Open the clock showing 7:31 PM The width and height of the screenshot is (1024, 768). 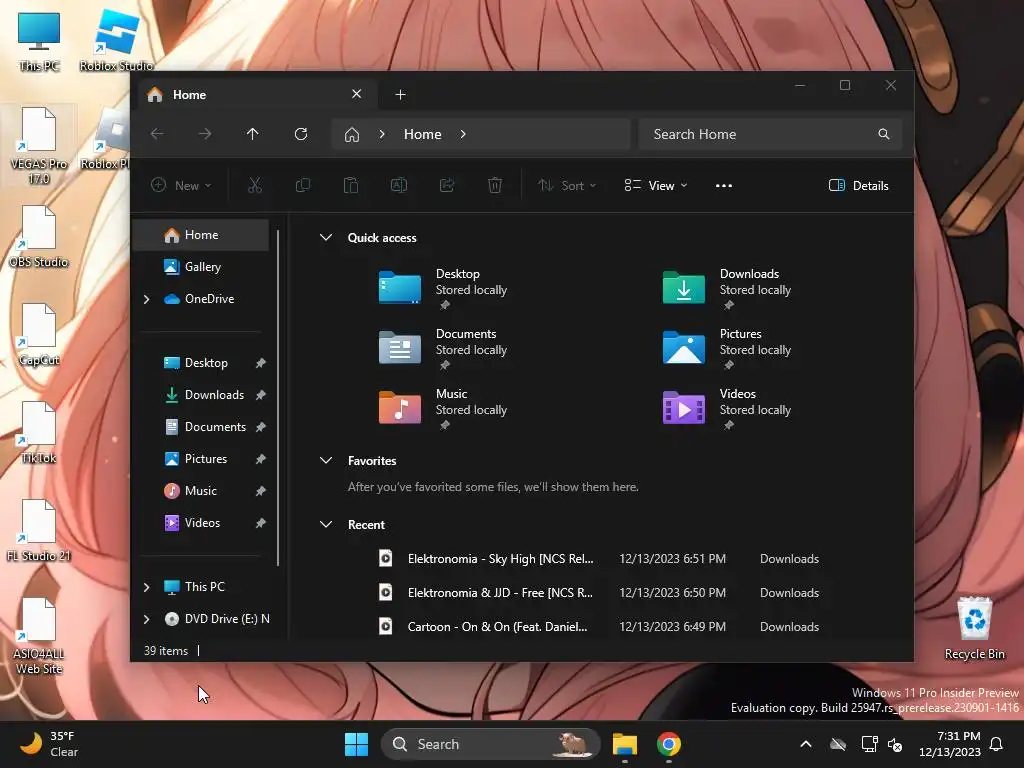pos(950,744)
